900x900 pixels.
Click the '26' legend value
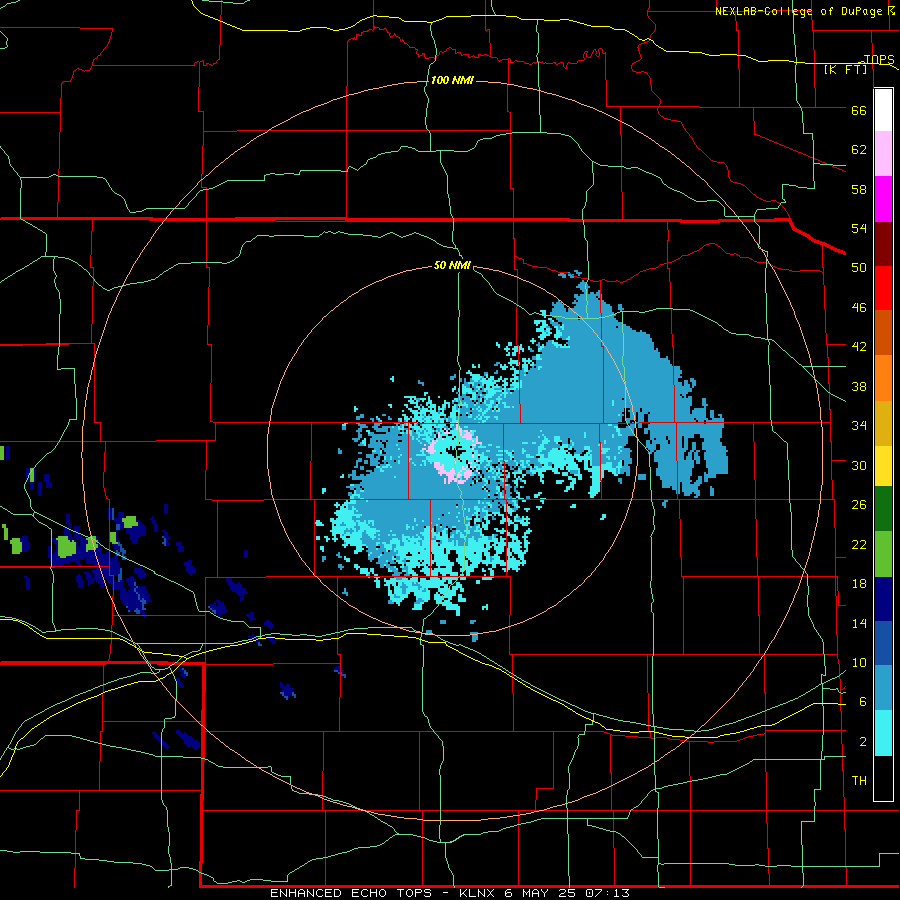pos(859,505)
